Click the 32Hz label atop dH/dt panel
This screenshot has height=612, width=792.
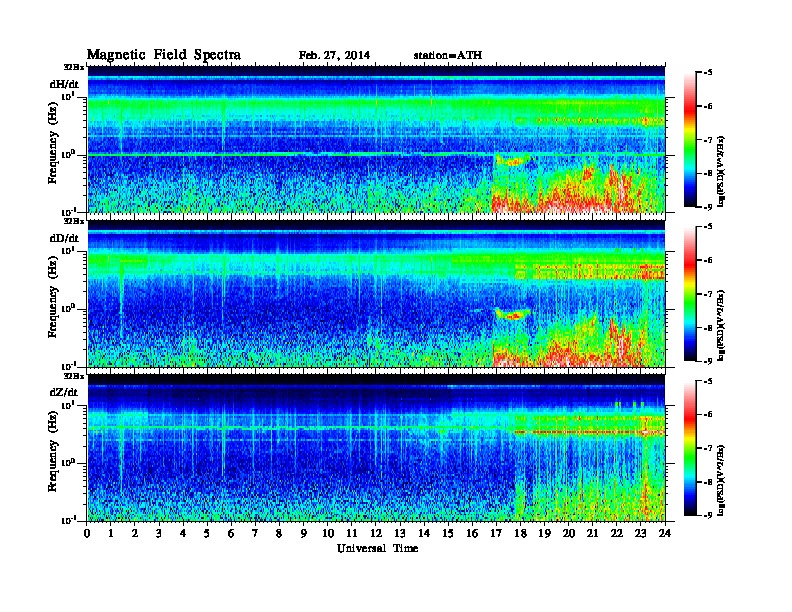click(74, 66)
